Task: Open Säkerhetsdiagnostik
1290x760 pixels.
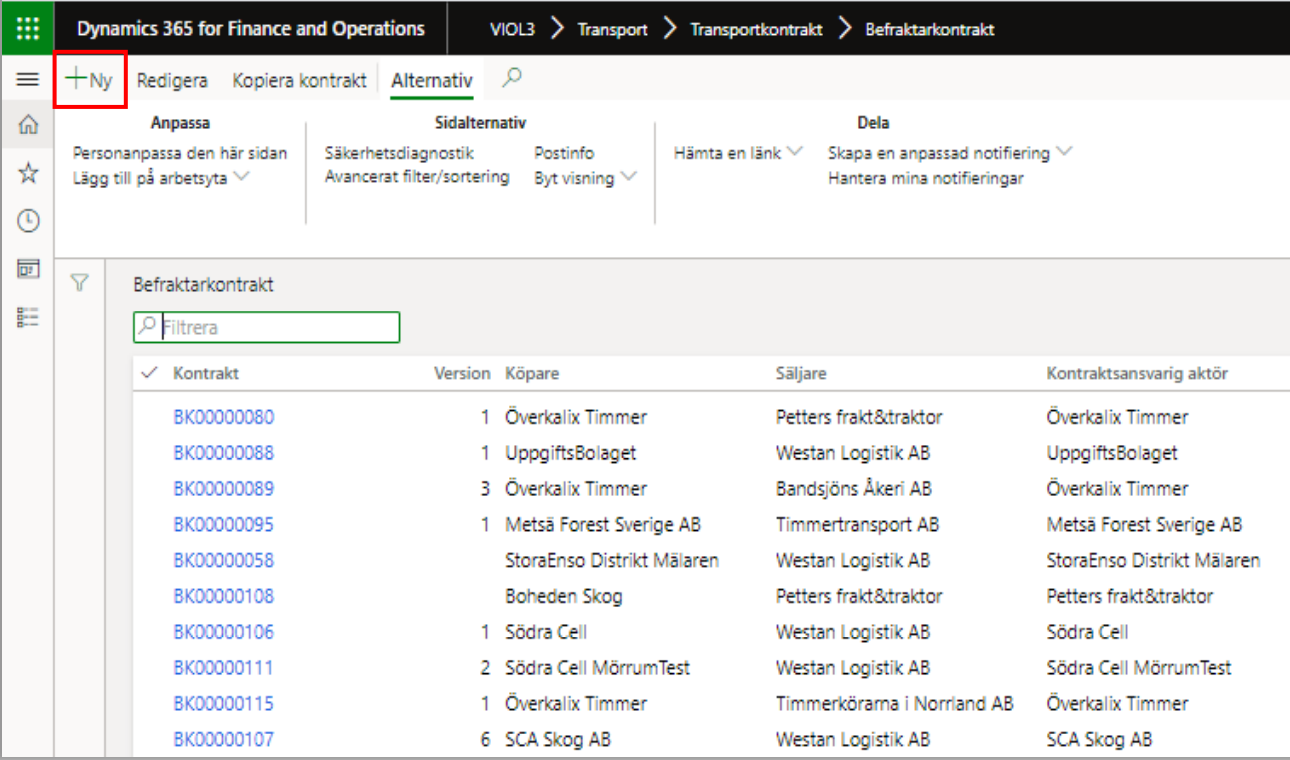Action: pos(399,153)
